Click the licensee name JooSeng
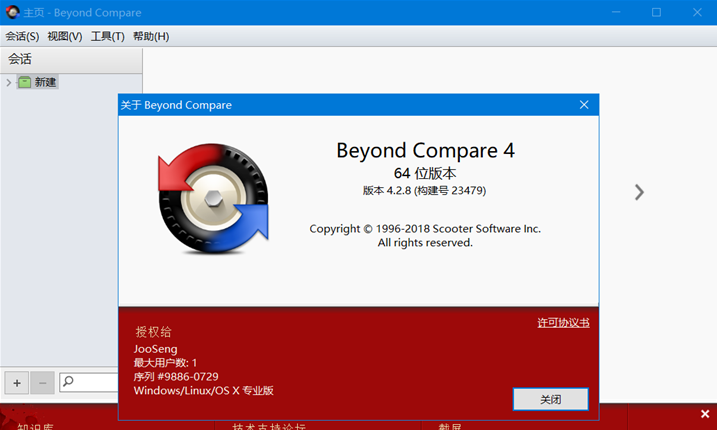Screen dimensions: 717x430 click(x=155, y=349)
